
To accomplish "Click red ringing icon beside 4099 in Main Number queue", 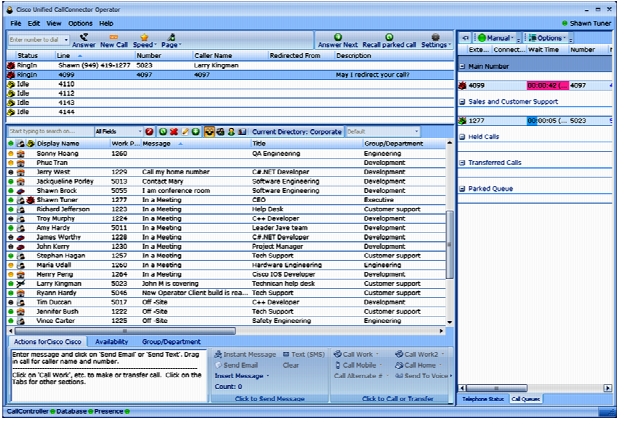I will 462,85.
